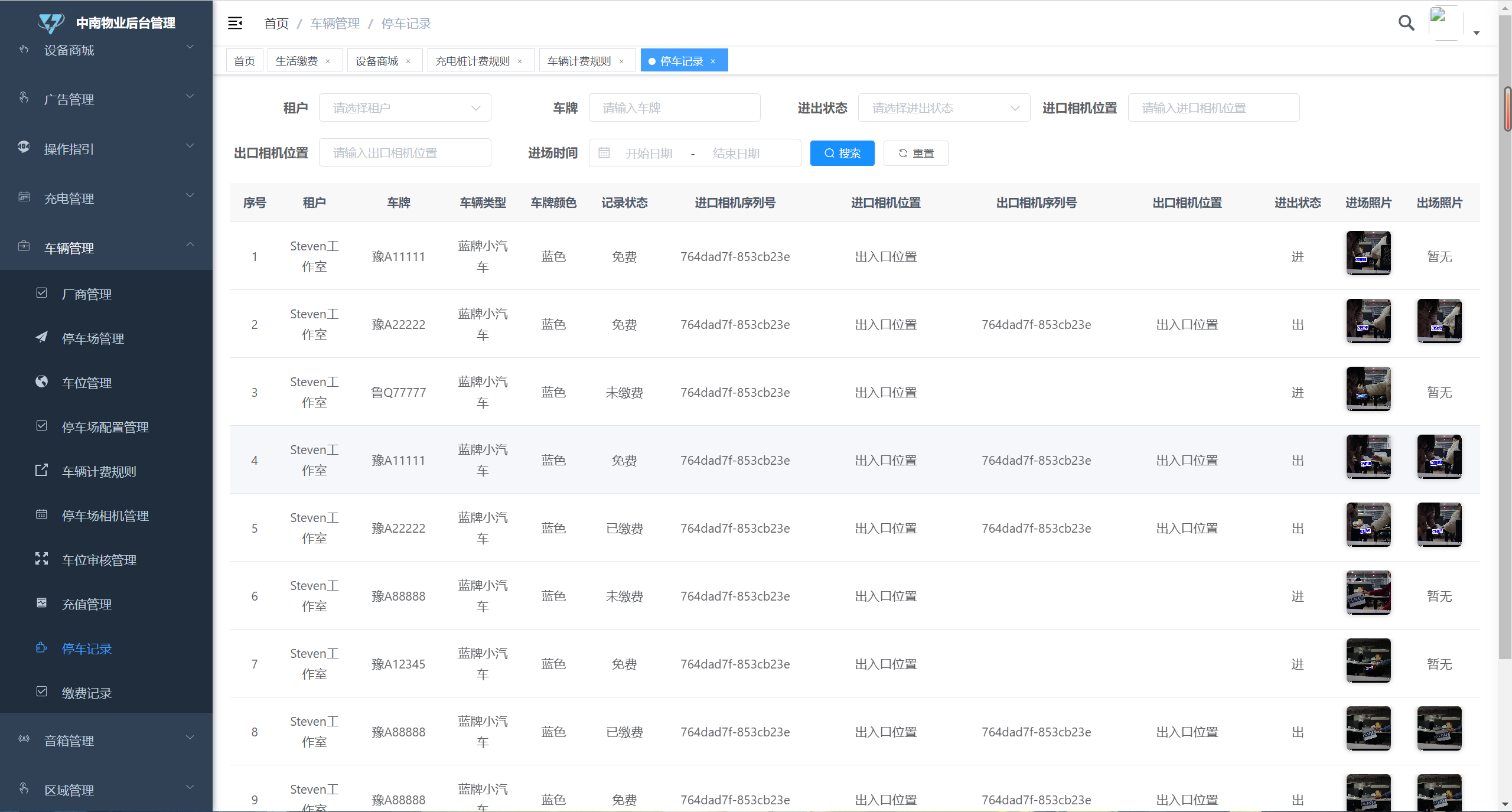Click the 搜索 button
Screen dimensions: 1512x812
[842, 154]
